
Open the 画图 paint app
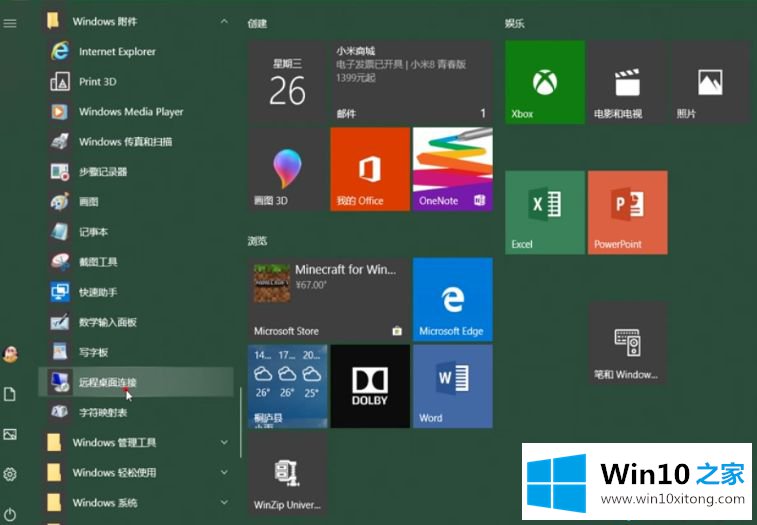pos(135,201)
